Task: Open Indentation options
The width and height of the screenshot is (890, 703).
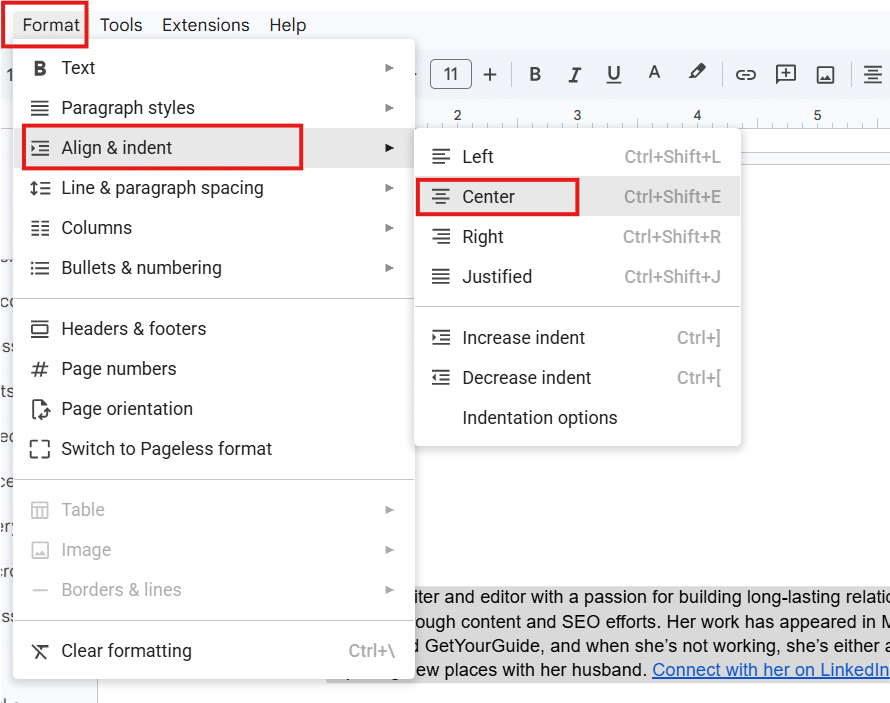Action: coord(577,418)
